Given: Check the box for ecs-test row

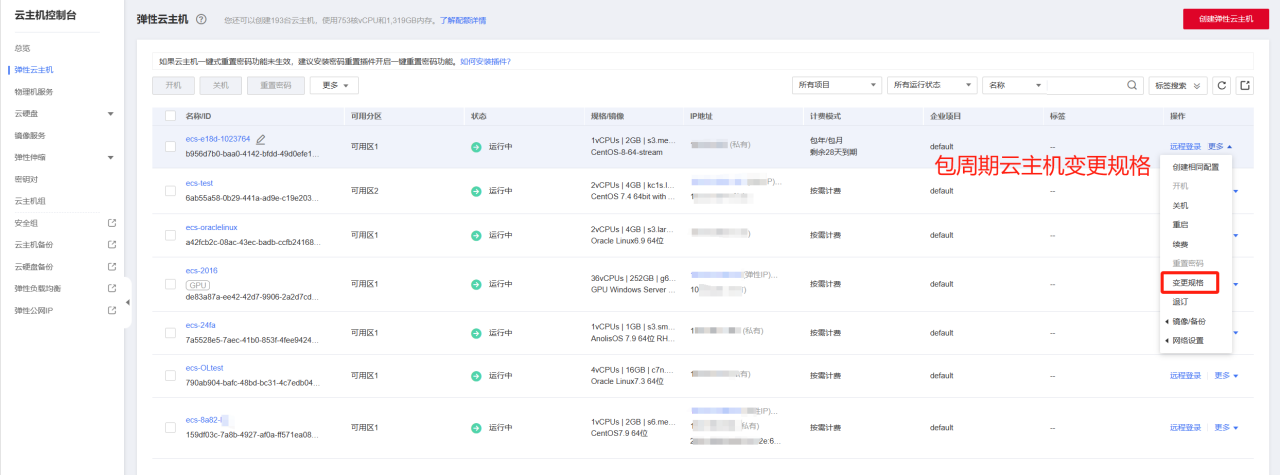Looking at the screenshot, I should 170,190.
